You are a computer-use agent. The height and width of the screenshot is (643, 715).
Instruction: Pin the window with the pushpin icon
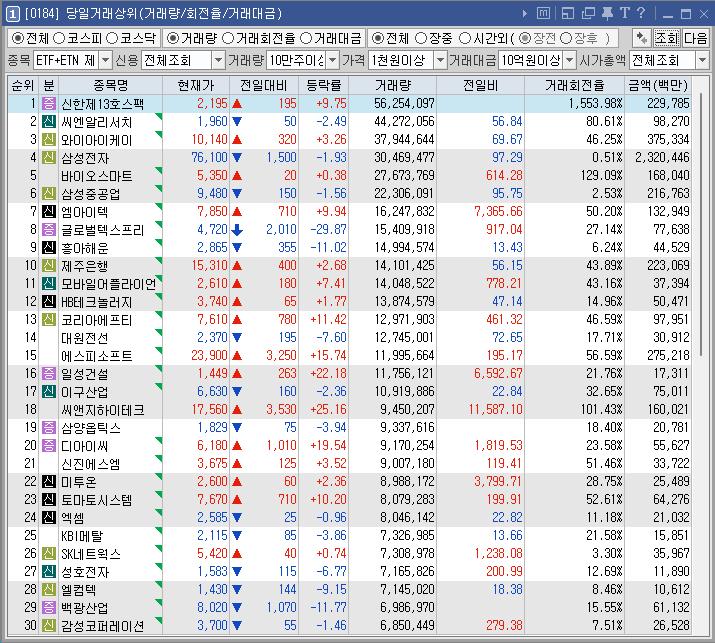(x=607, y=13)
